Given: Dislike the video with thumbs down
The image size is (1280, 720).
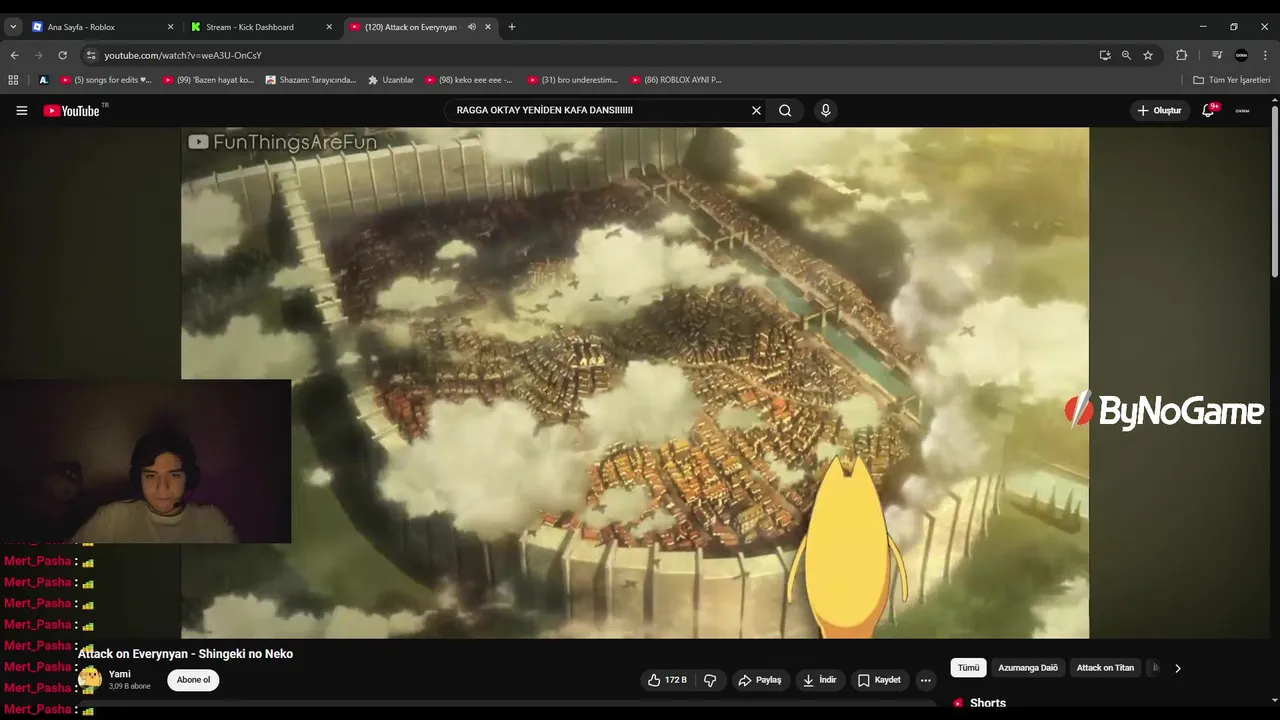Looking at the screenshot, I should (710, 680).
